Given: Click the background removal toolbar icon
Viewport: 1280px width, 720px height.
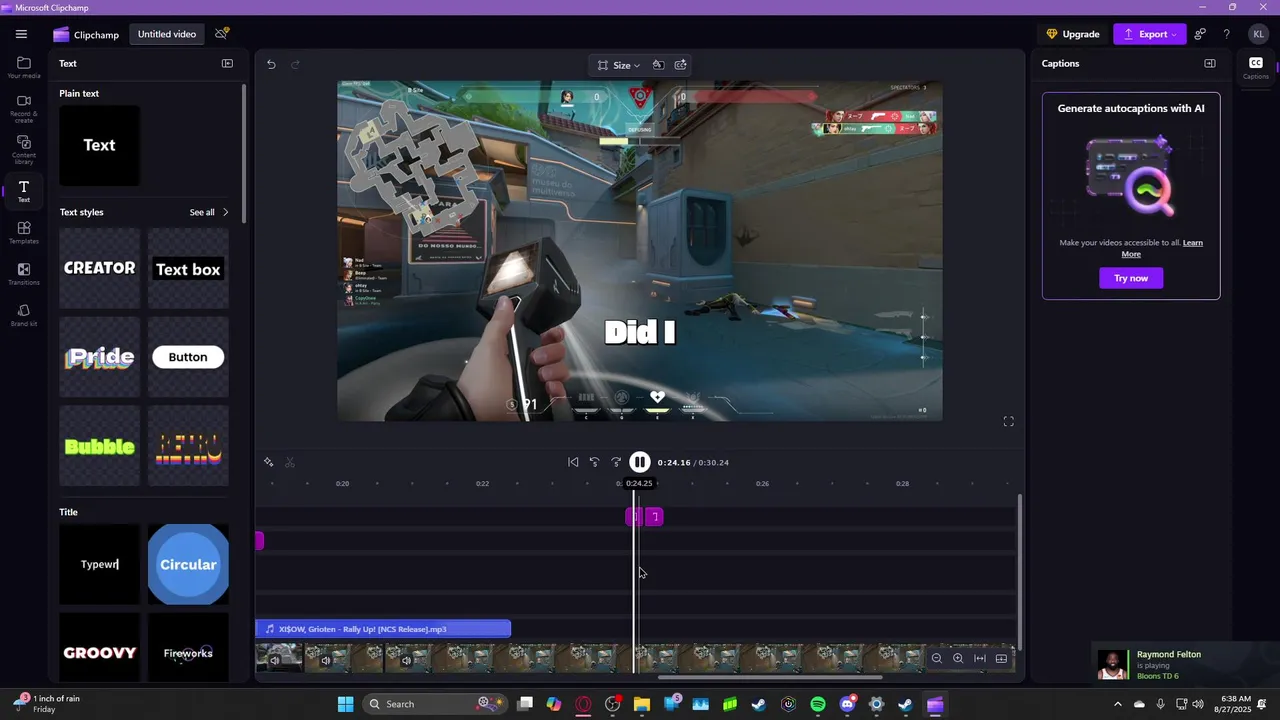Looking at the screenshot, I should pos(658,65).
